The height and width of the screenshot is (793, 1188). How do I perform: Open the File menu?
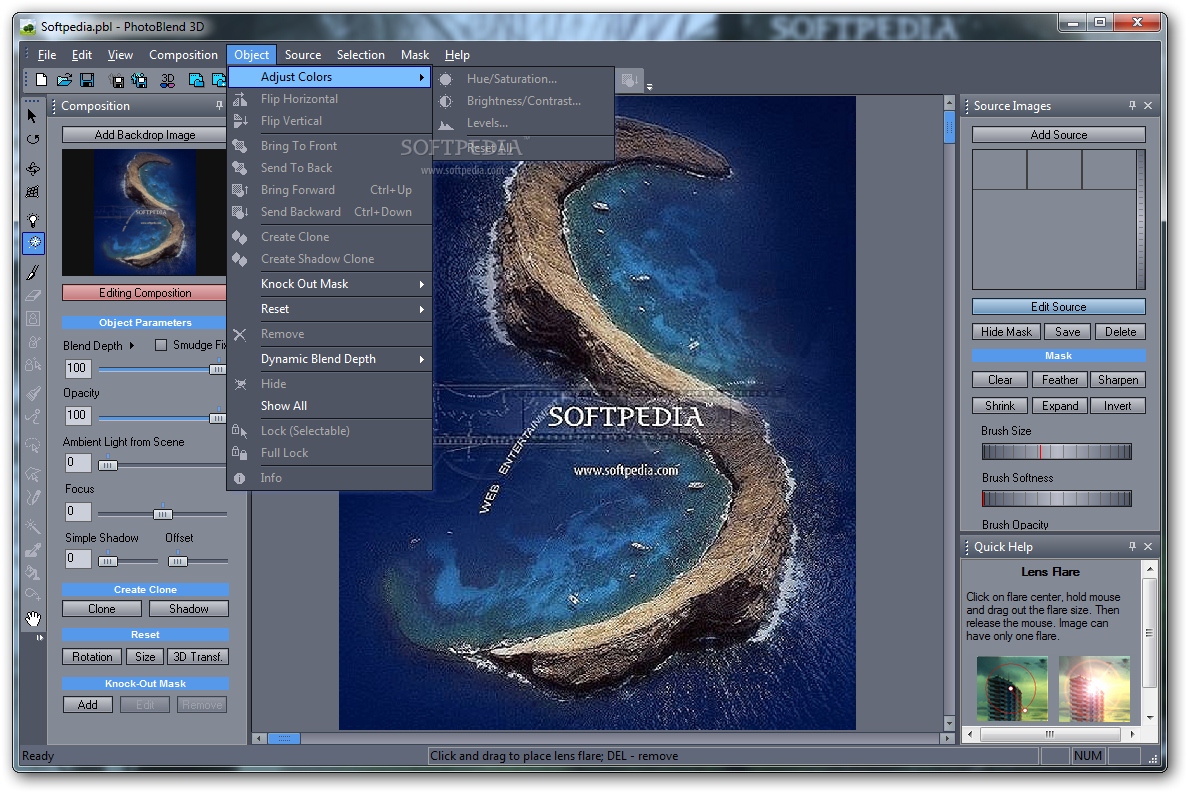click(x=47, y=55)
